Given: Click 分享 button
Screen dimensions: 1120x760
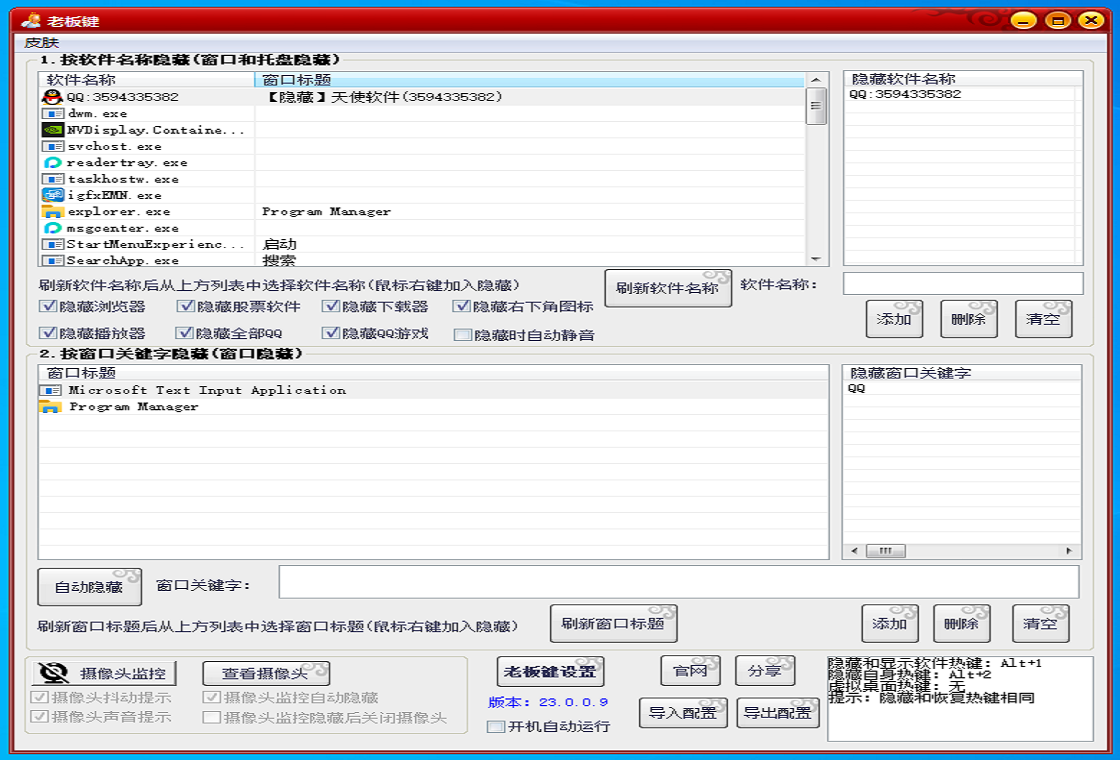Looking at the screenshot, I should click(x=765, y=671).
